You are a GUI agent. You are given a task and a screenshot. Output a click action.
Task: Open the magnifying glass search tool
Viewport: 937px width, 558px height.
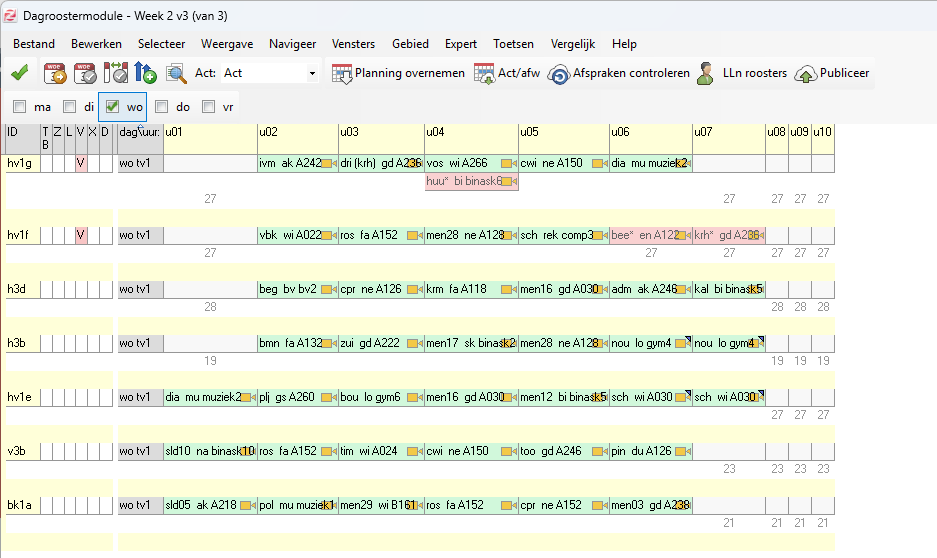coord(176,73)
